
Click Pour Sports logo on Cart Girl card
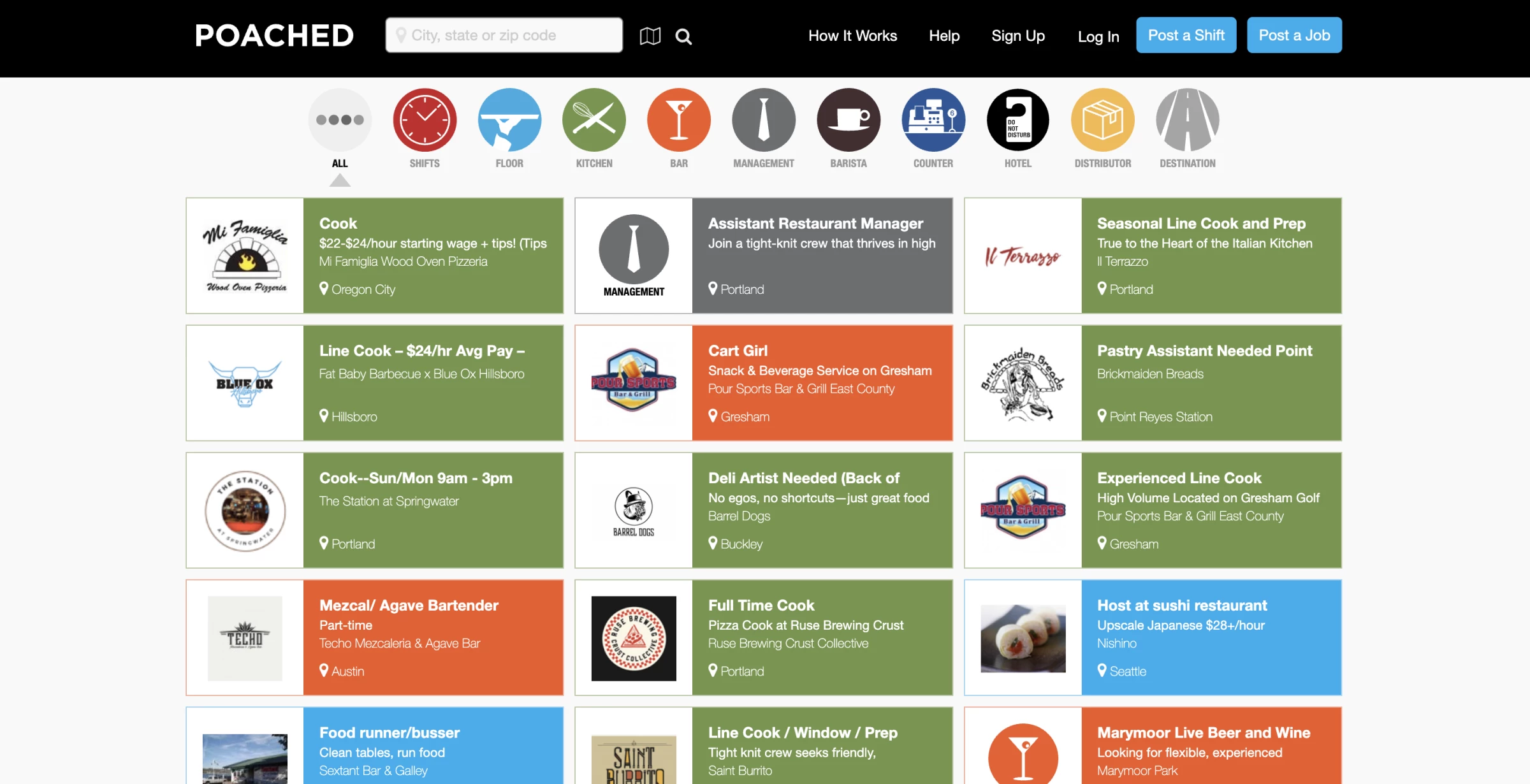(634, 380)
